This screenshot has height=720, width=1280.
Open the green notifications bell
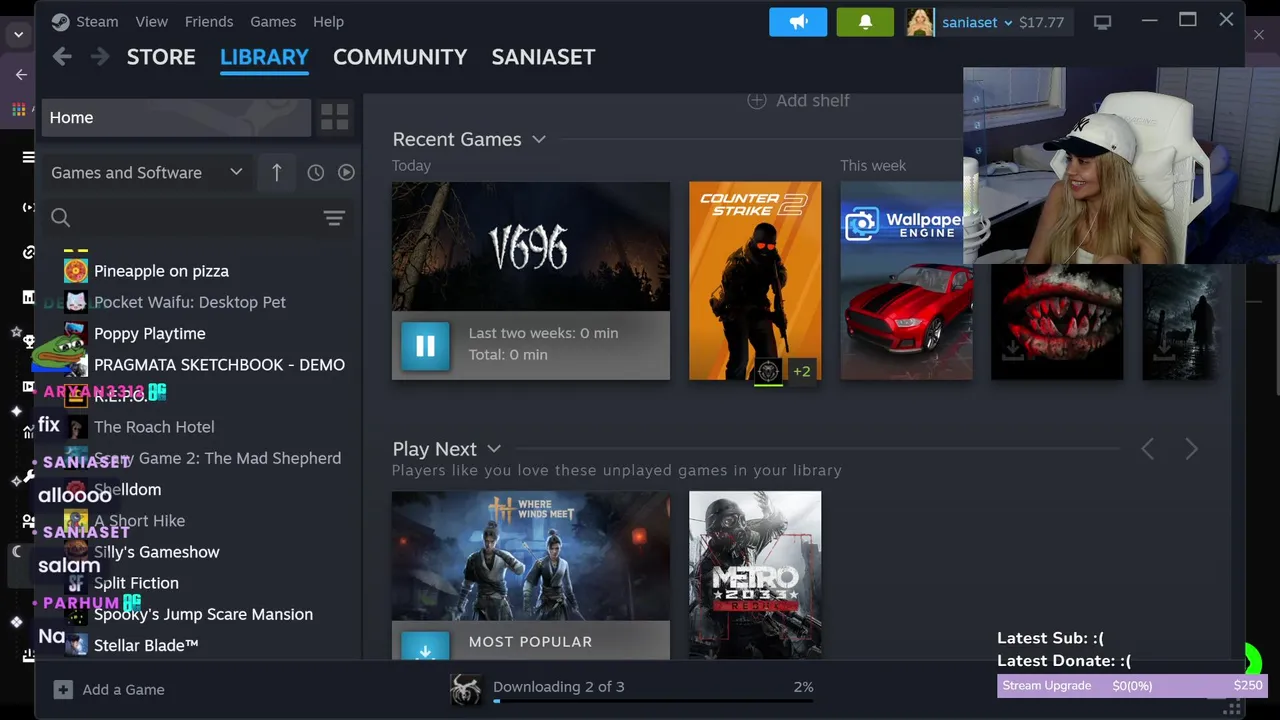[x=865, y=21]
